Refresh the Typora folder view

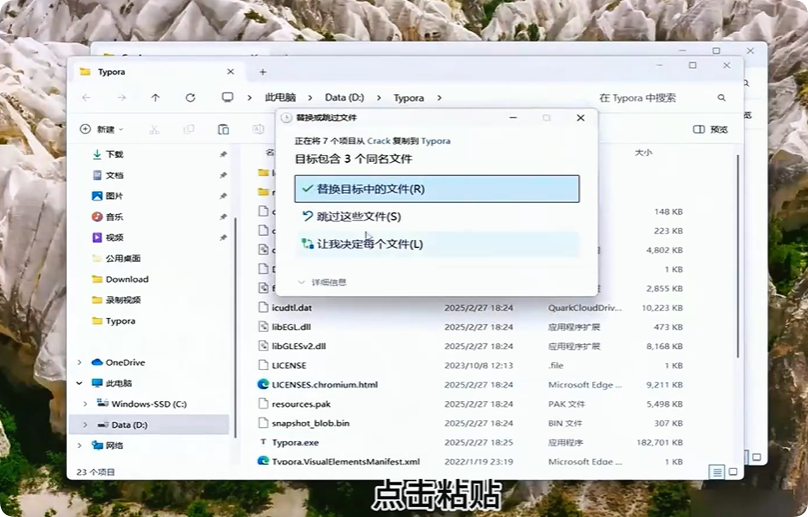pyautogui.click(x=190, y=97)
